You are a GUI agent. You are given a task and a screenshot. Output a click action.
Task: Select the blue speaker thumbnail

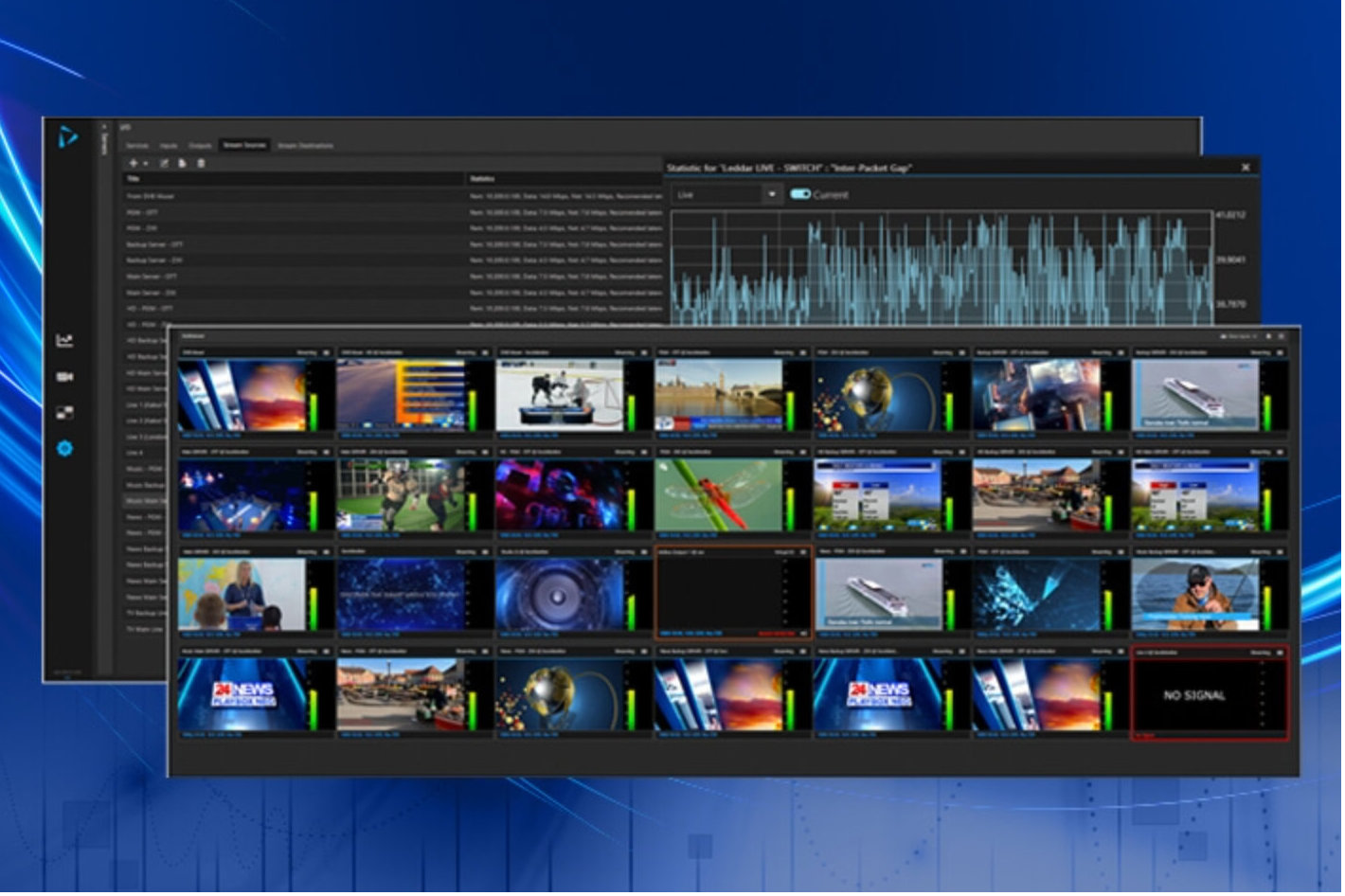coord(561,595)
